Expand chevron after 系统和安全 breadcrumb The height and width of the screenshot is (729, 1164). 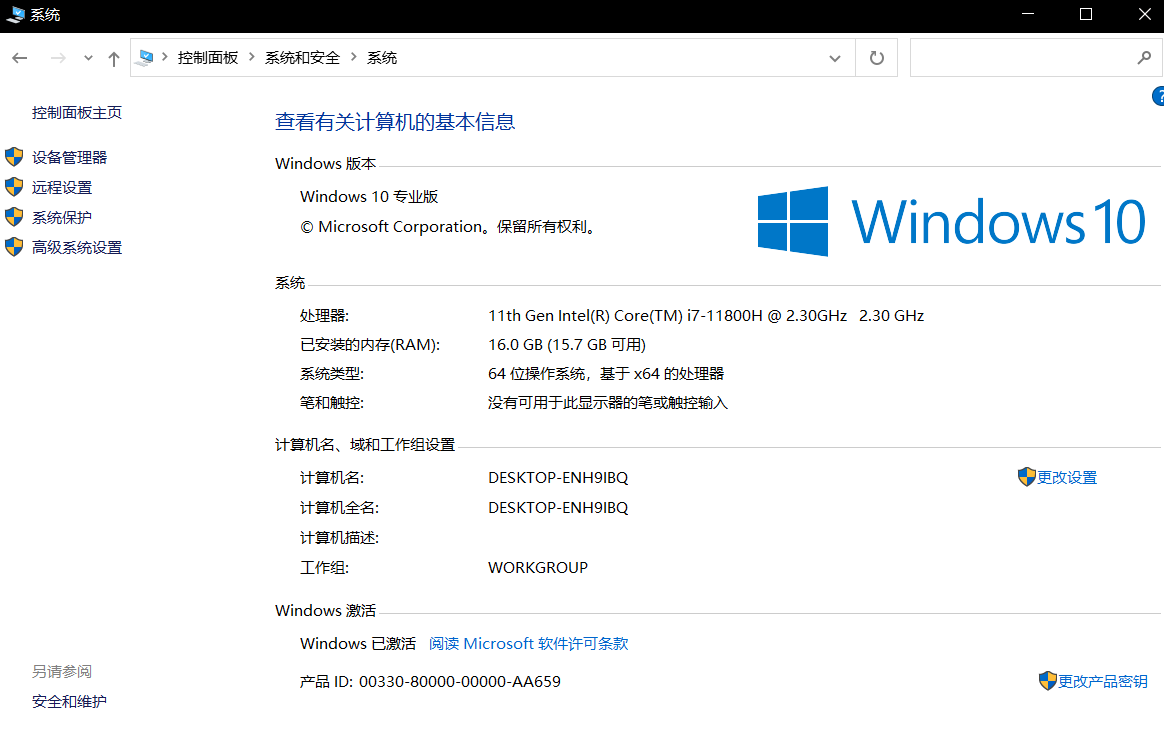353,57
